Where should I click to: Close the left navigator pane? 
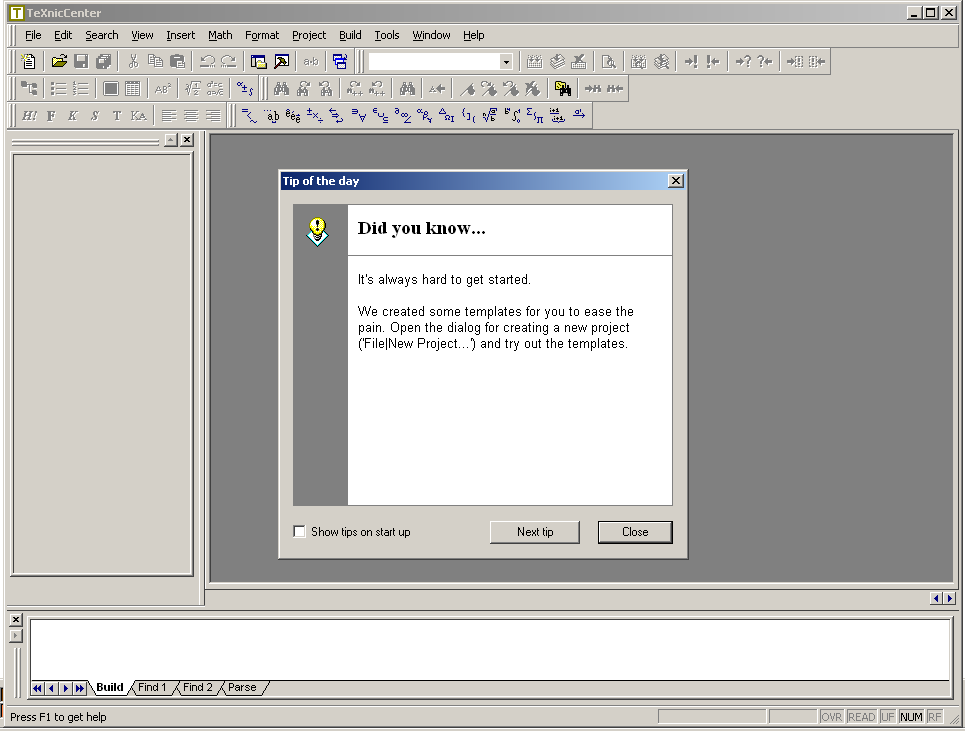click(187, 140)
